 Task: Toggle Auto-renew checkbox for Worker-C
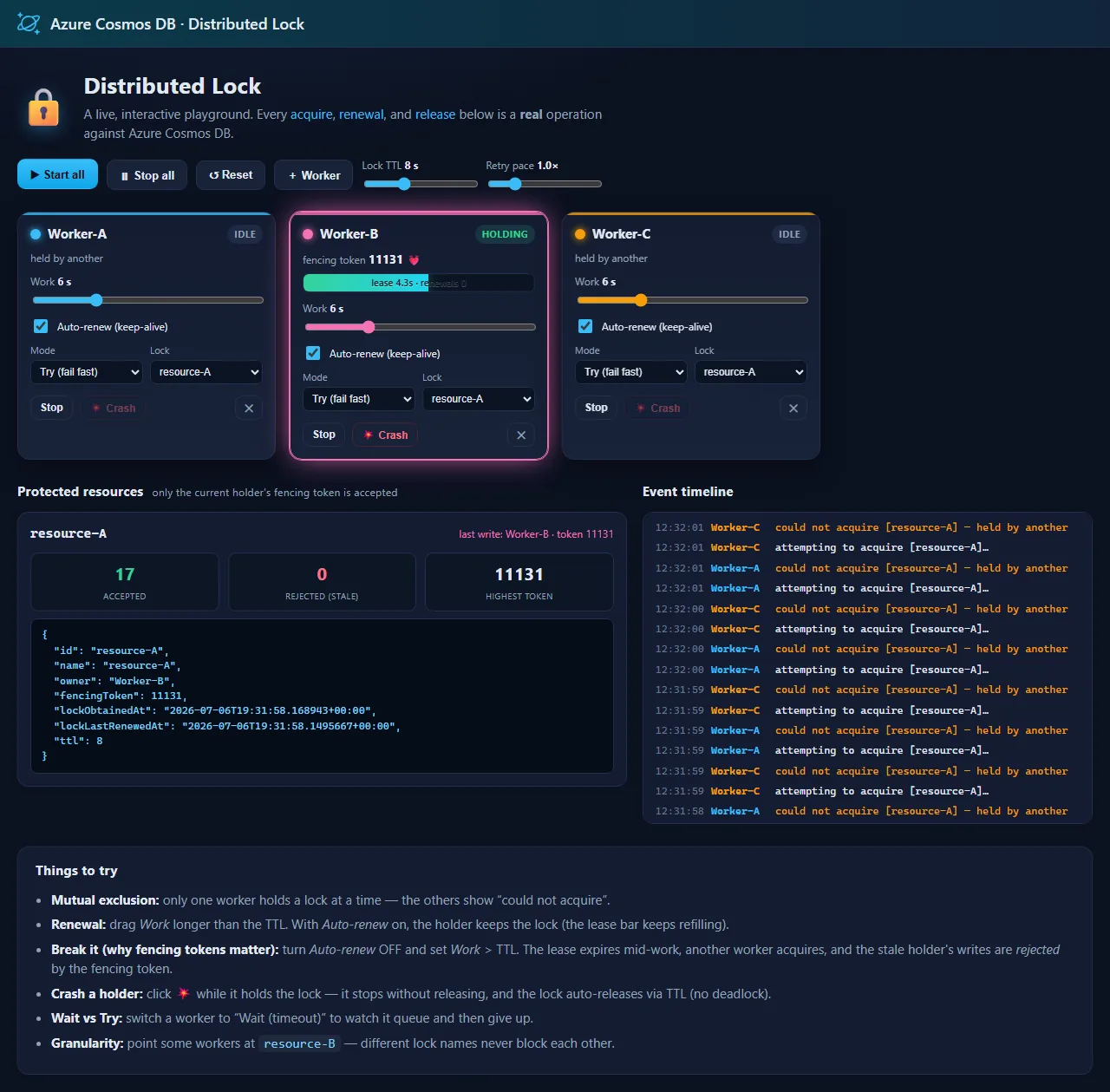pos(585,326)
